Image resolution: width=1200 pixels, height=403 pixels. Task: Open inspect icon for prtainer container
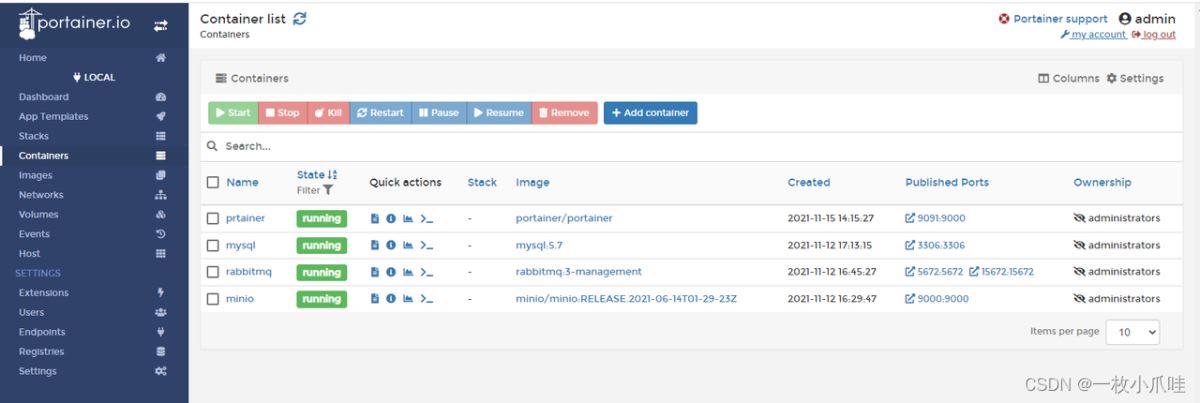(391, 218)
